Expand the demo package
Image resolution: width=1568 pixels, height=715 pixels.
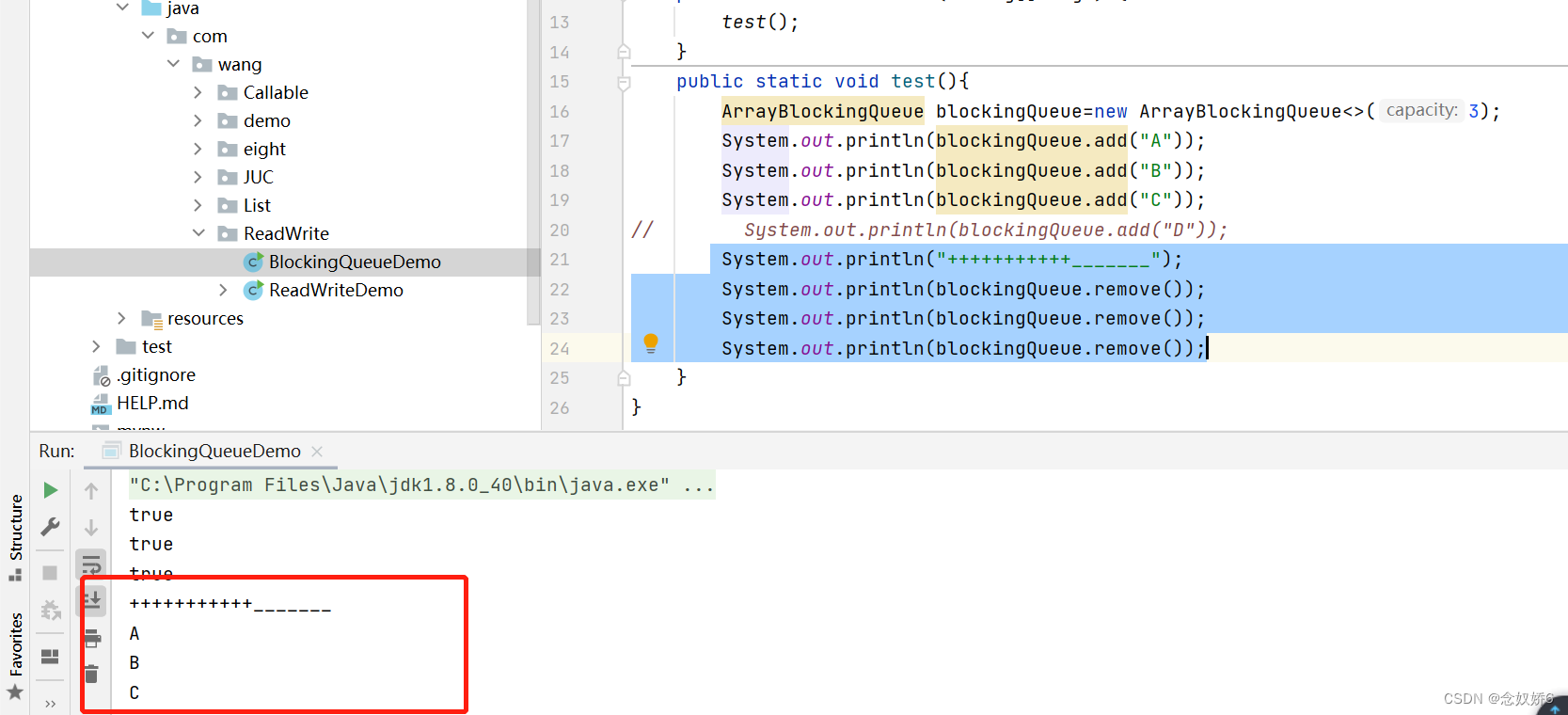(x=198, y=120)
